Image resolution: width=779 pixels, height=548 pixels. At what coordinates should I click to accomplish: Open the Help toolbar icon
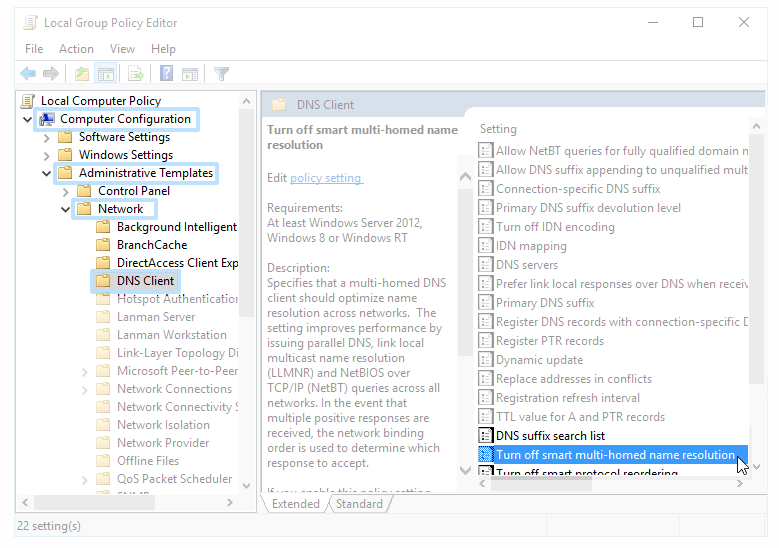pyautogui.click(x=166, y=74)
